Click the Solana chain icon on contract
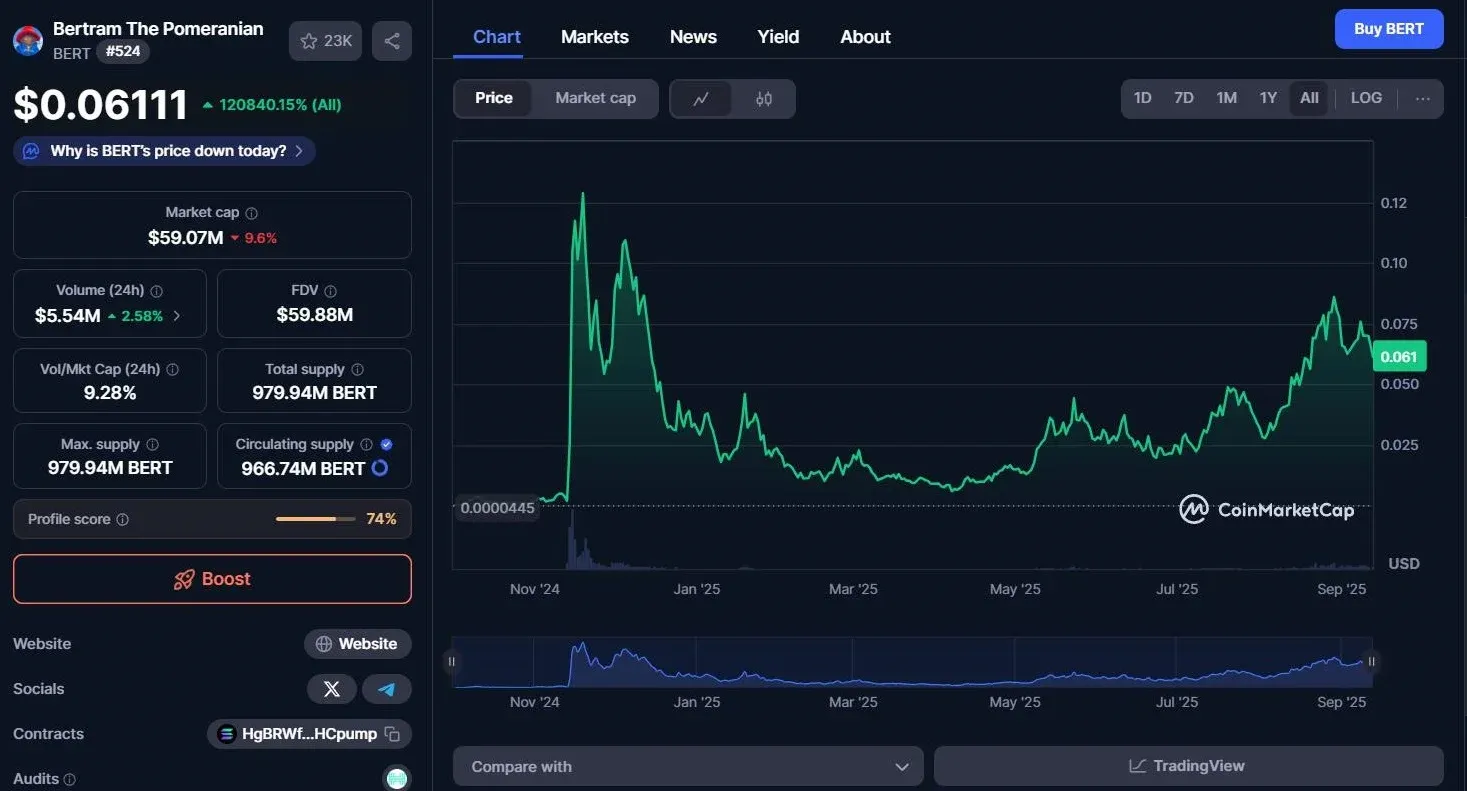1467x791 pixels. [x=226, y=734]
